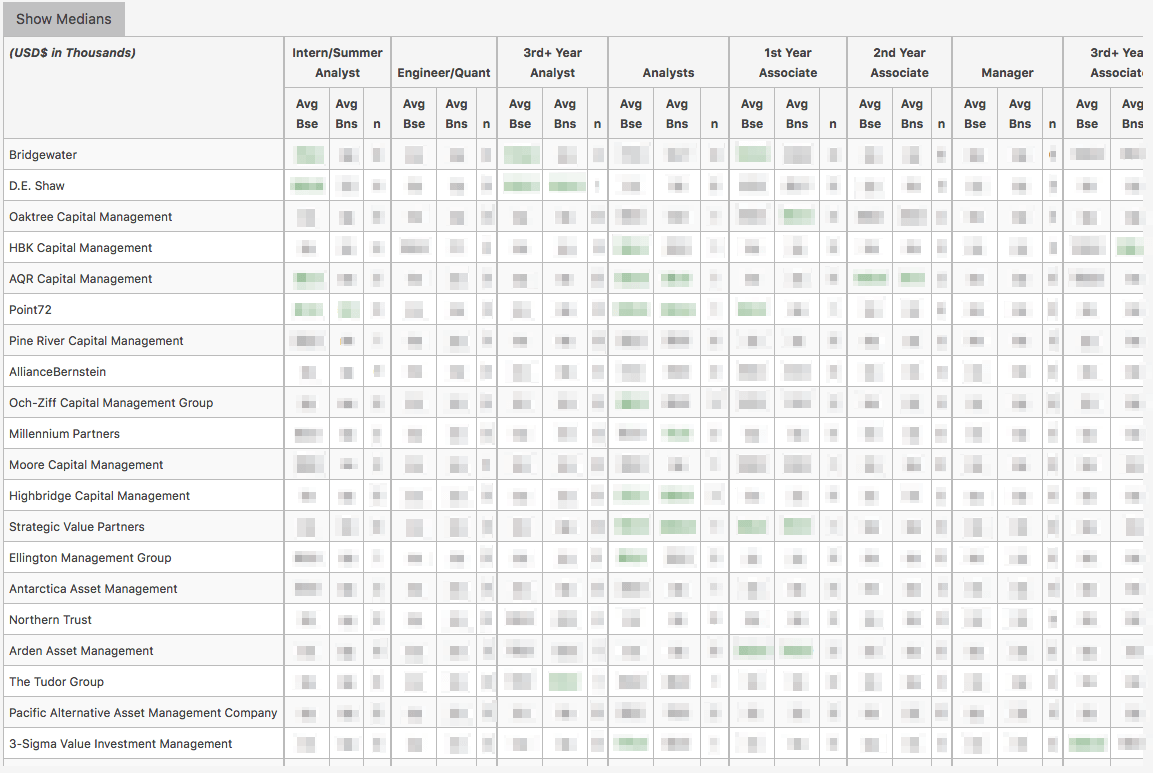Screen dimensions: 1153x773
Task: Select the Engineer/Quant column header
Action: pyautogui.click(x=443, y=73)
